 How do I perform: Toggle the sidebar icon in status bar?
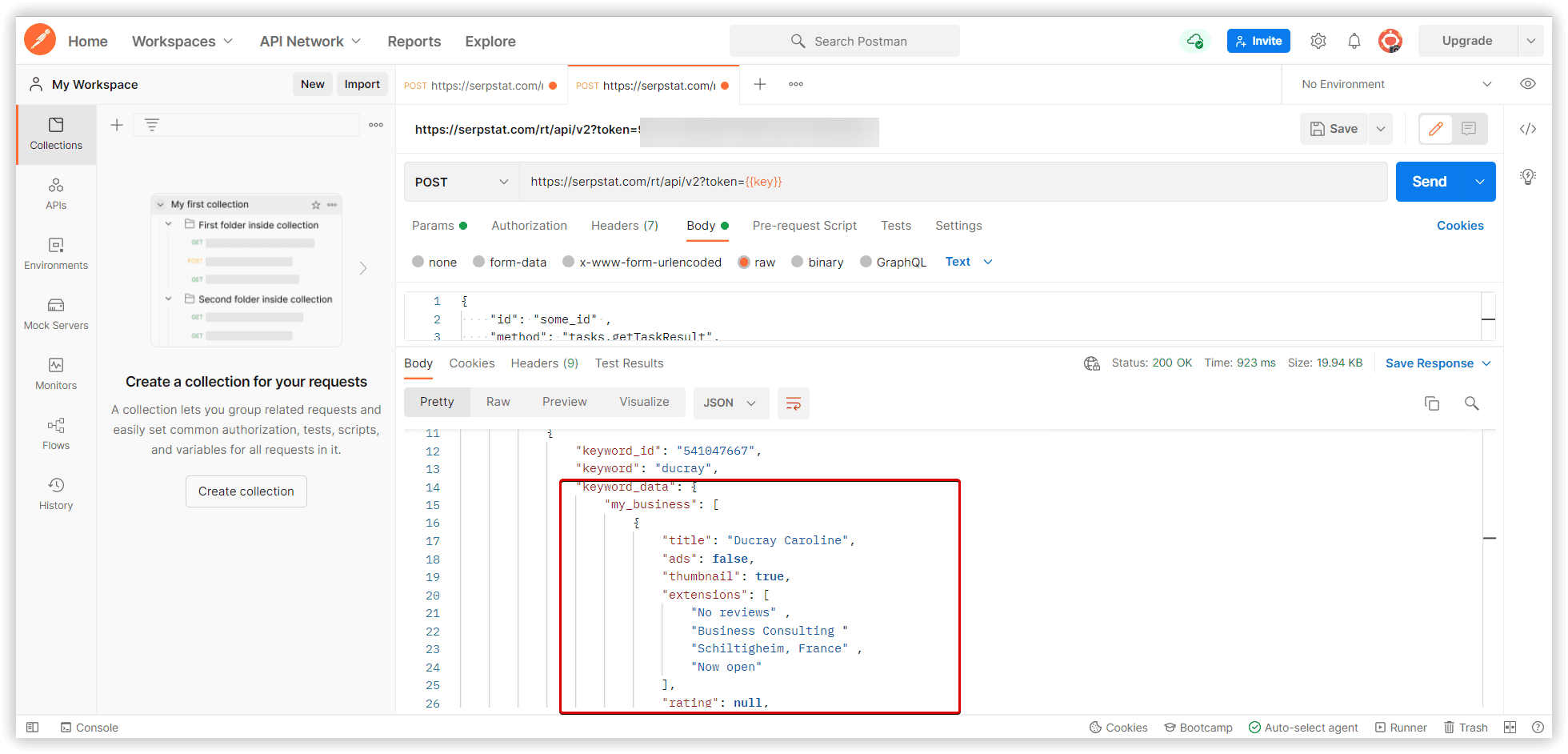tap(33, 728)
